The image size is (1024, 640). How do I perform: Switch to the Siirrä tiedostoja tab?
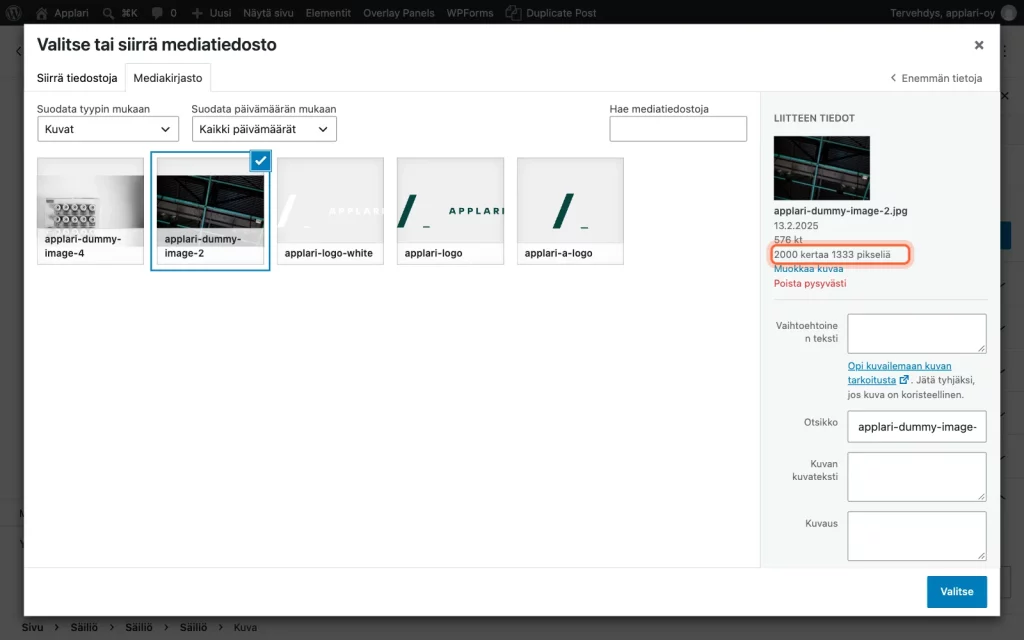pyautogui.click(x=77, y=78)
